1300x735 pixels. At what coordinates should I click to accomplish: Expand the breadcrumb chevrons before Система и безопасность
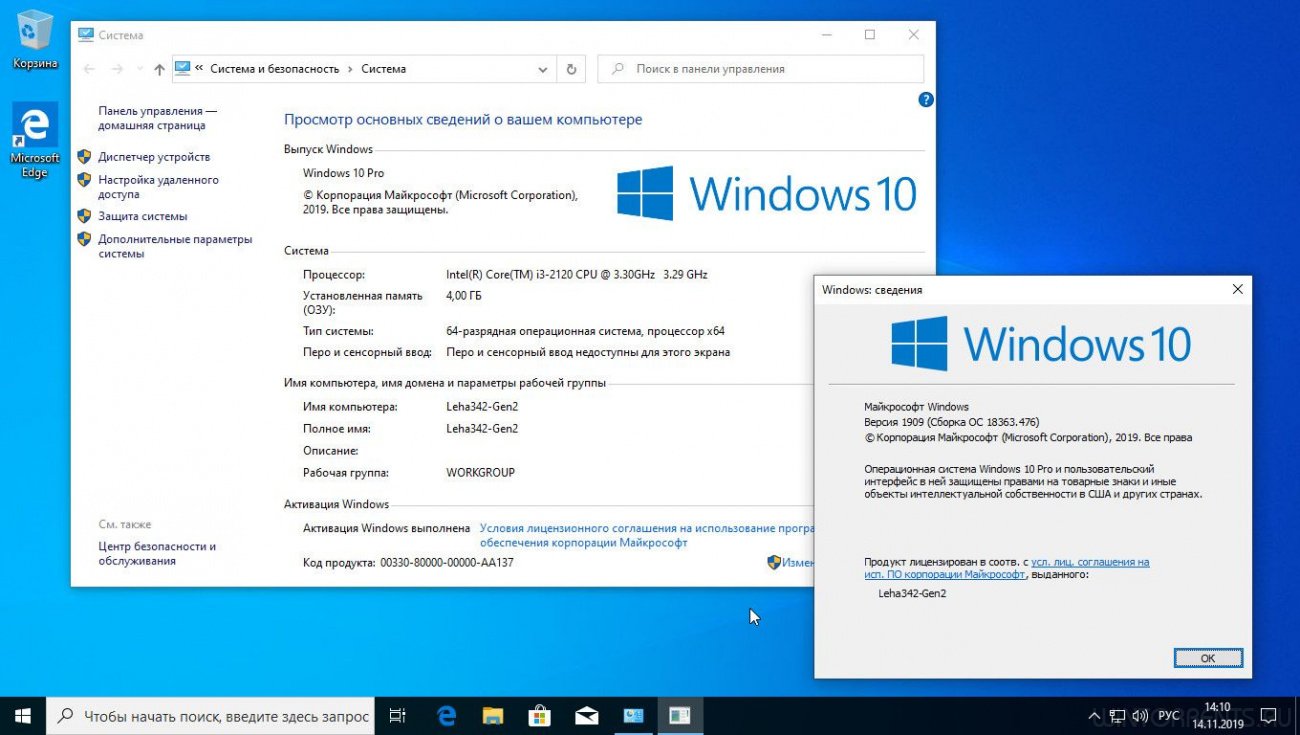[199, 69]
